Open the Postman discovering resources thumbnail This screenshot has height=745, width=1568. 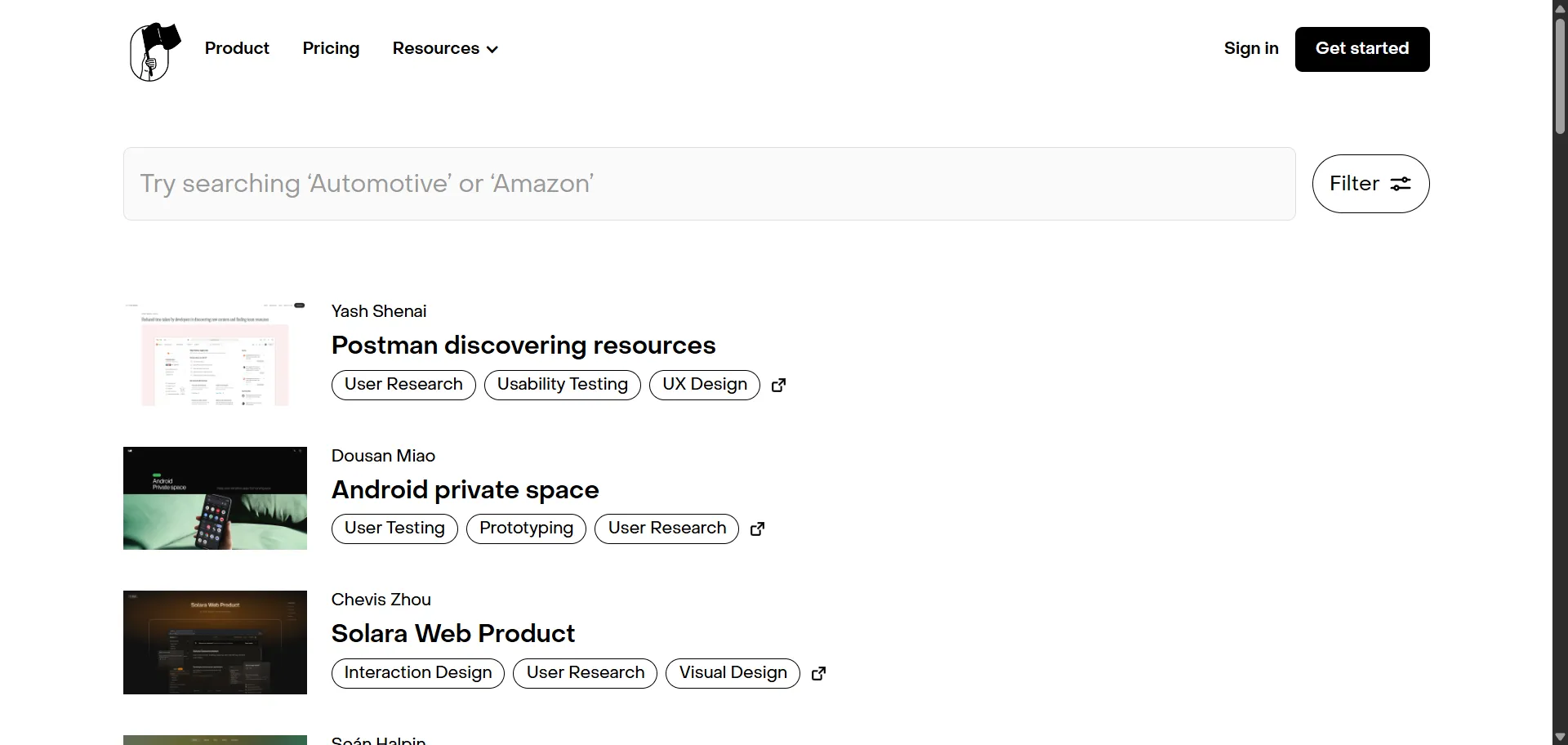215,355
